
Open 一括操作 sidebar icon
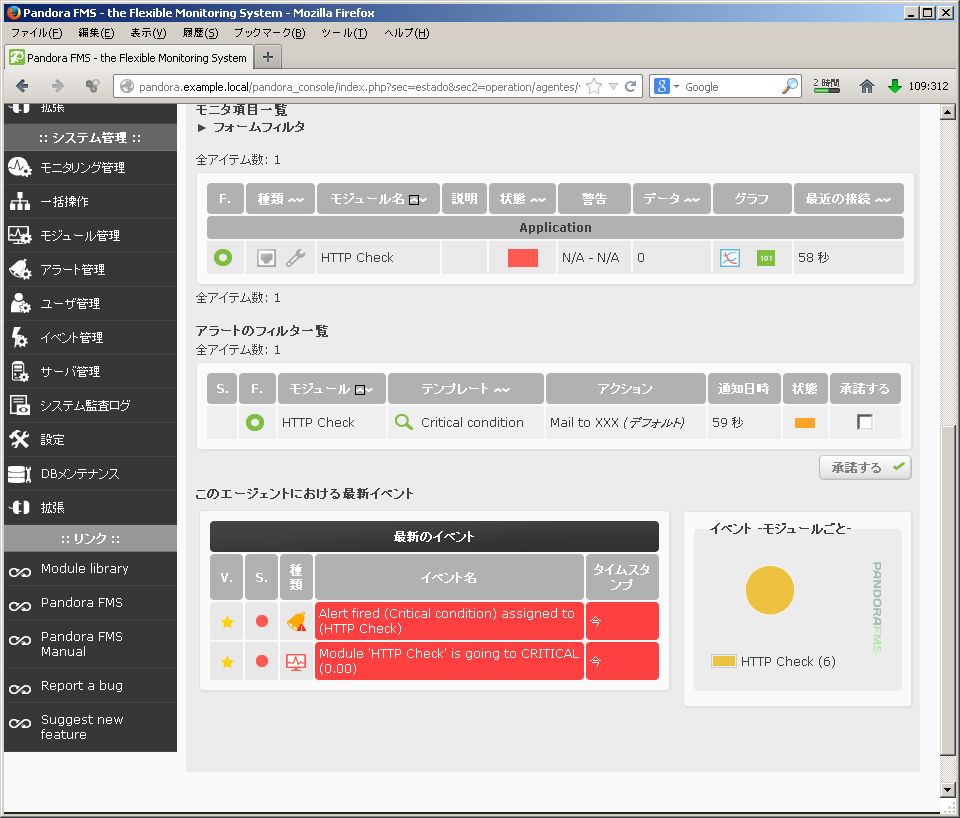20,201
